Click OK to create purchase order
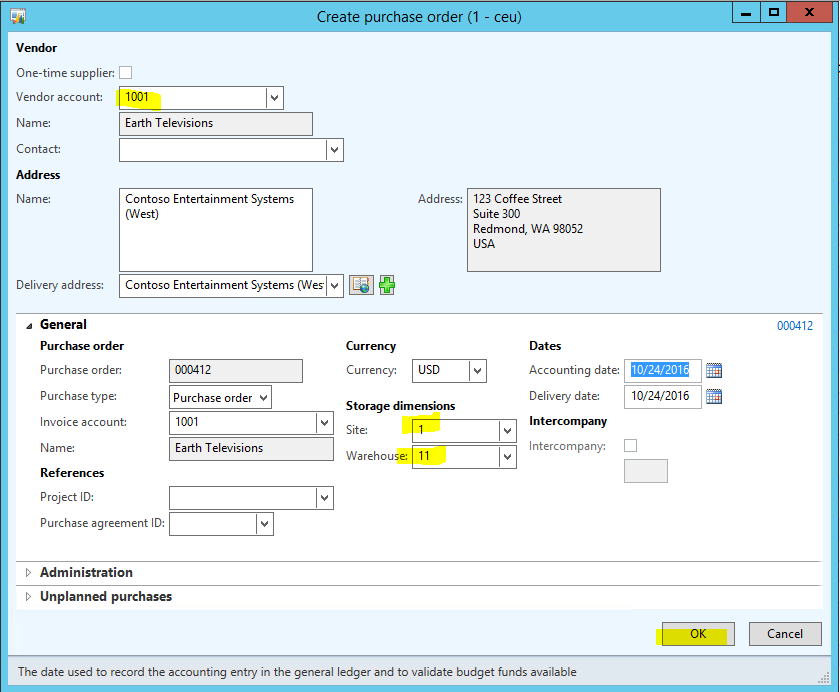840x692 pixels. (x=697, y=633)
